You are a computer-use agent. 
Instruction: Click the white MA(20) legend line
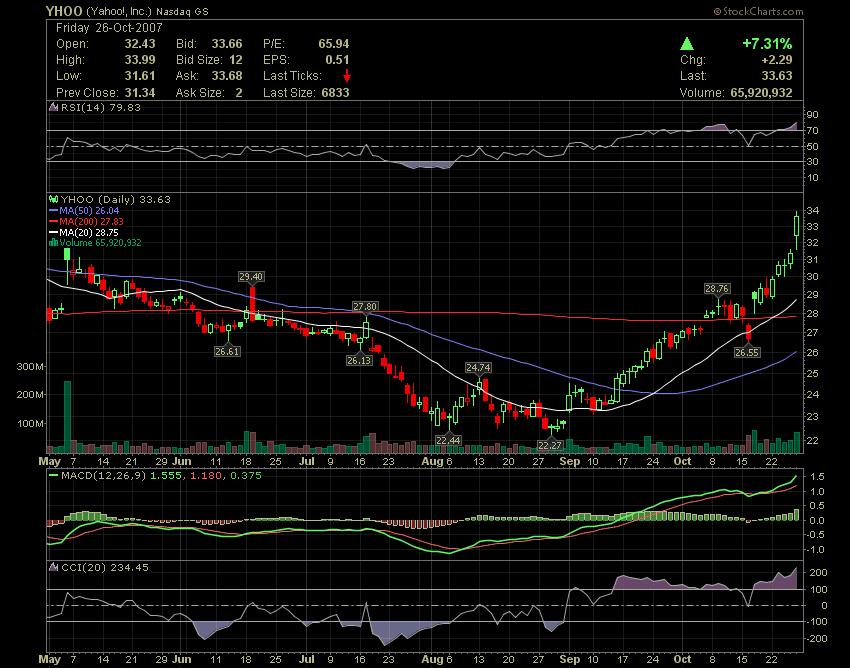point(53,232)
